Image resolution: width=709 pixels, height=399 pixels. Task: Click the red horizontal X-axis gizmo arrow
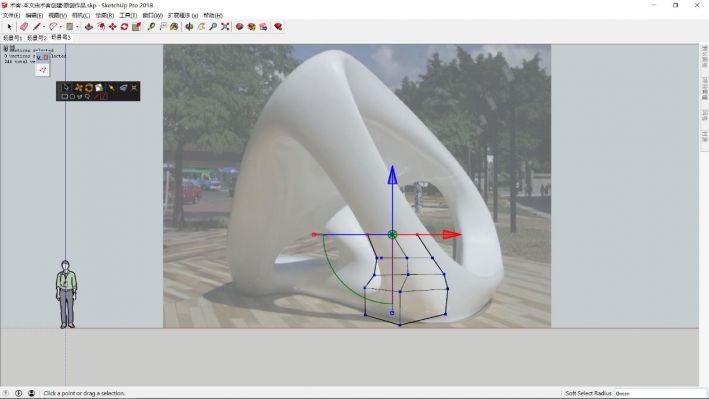(x=451, y=234)
